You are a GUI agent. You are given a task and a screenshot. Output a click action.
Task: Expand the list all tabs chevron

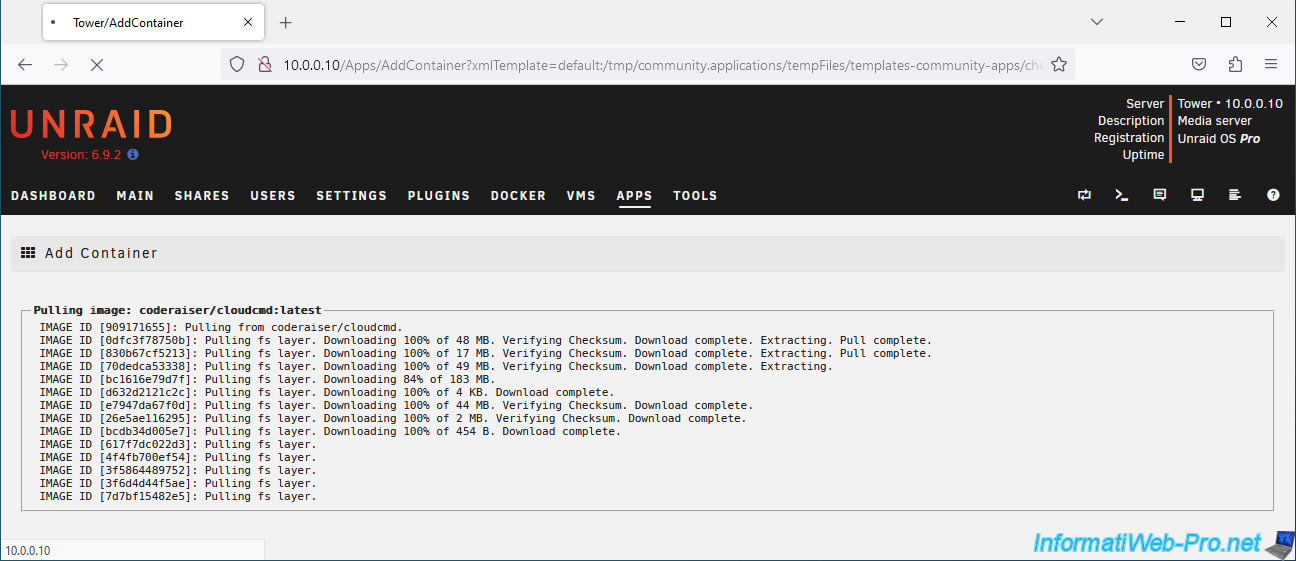pos(1097,22)
